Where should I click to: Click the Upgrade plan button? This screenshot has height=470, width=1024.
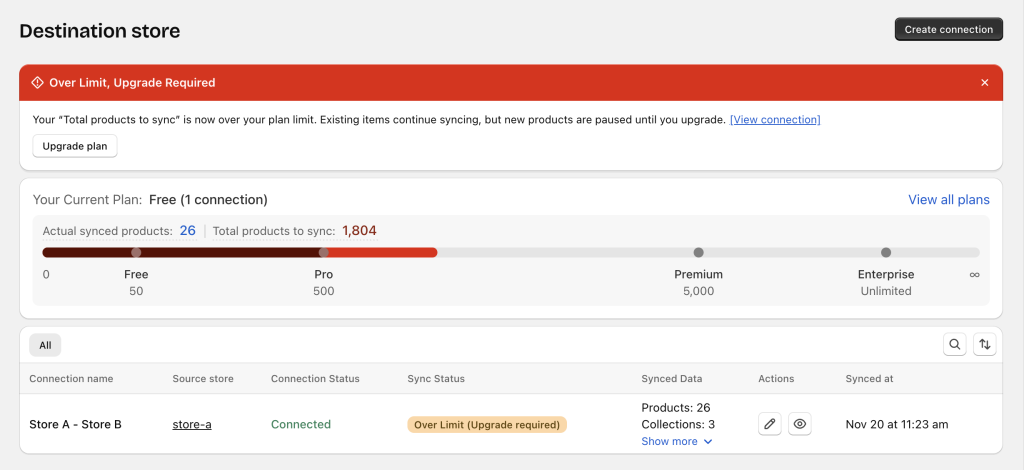pyautogui.click(x=75, y=146)
